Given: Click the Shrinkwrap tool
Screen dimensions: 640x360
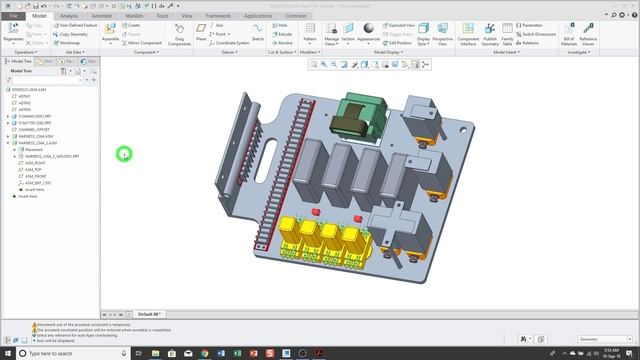Looking at the screenshot, I should click(67, 43).
